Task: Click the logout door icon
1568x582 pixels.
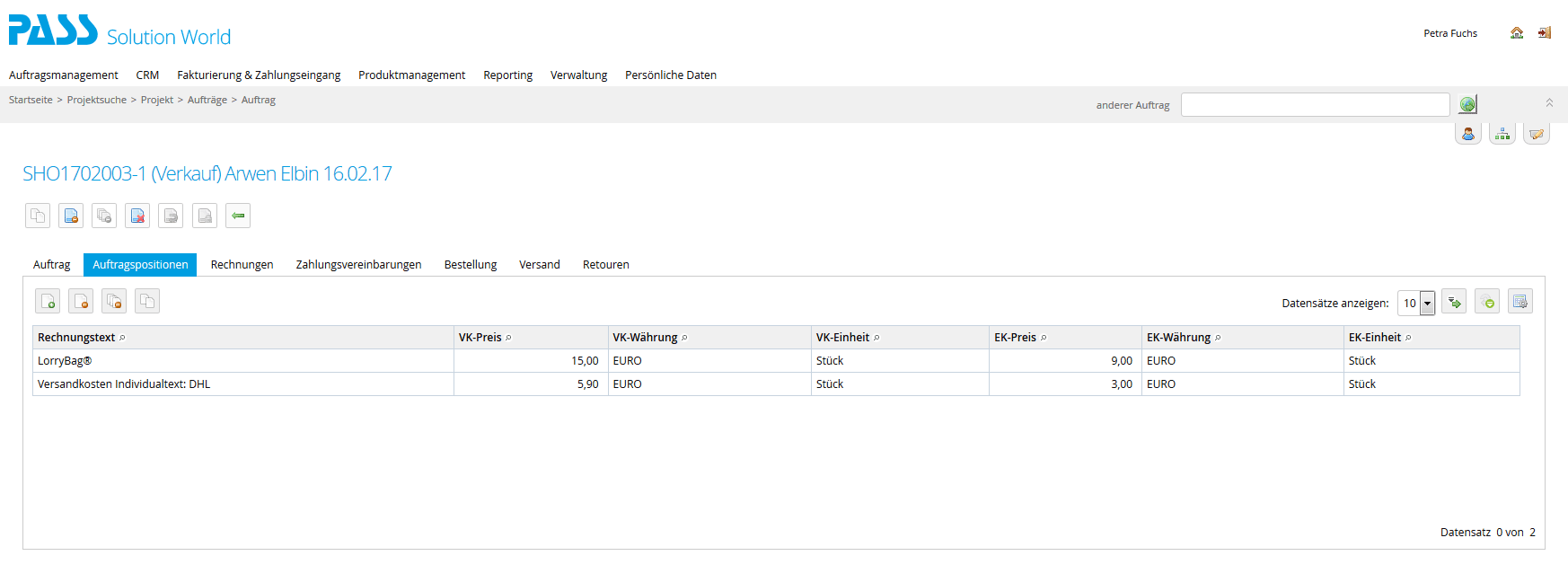Action: point(1544,33)
